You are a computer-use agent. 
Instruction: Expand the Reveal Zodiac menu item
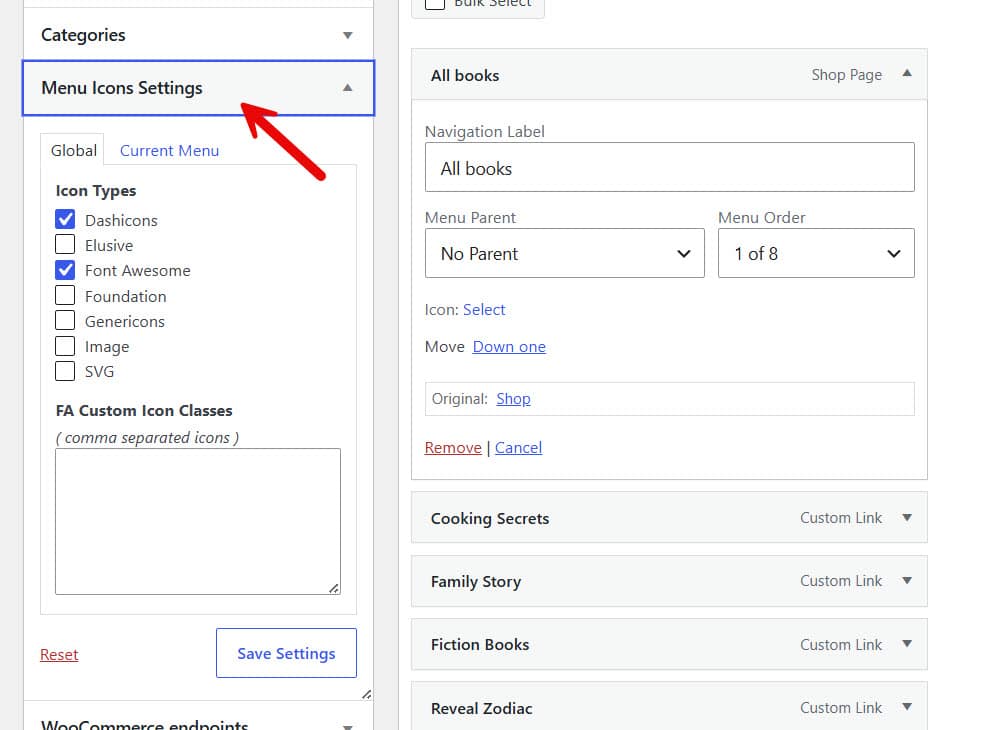[907, 707]
